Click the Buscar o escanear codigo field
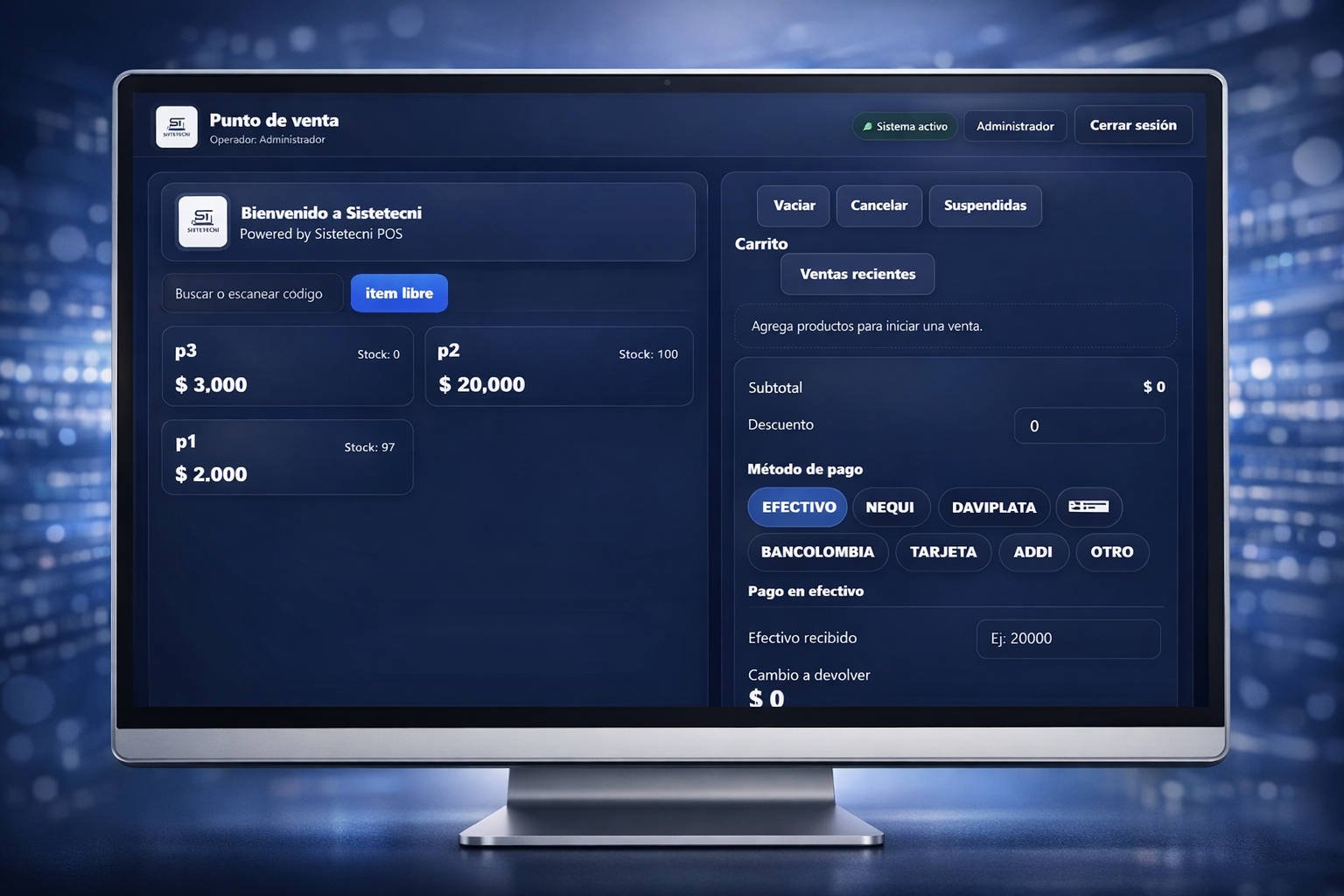1344x896 pixels. [251, 294]
